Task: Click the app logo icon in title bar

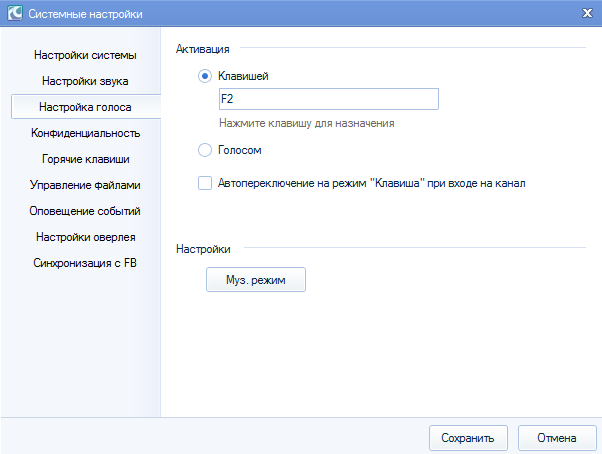Action: tap(15, 13)
